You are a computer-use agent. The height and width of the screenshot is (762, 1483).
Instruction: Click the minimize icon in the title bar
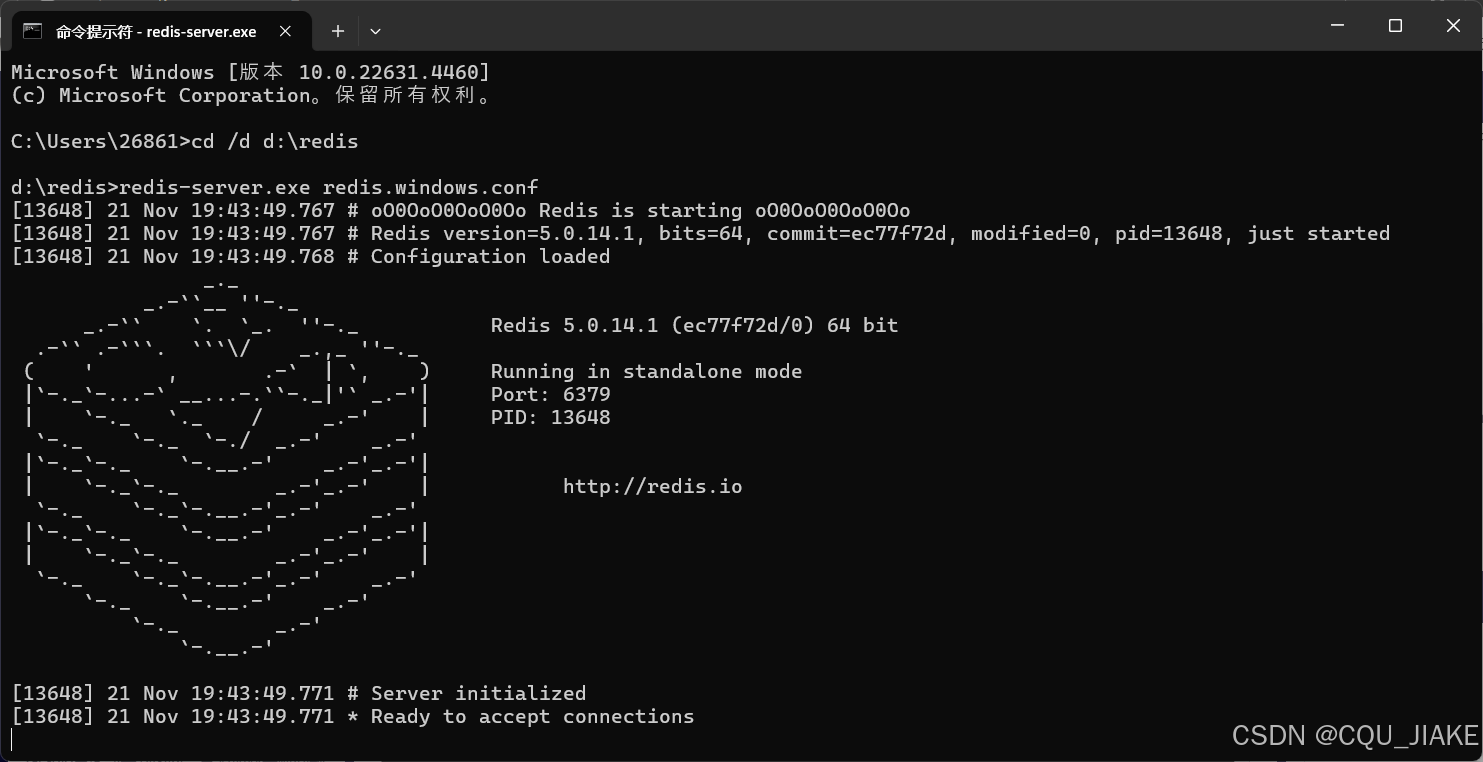point(1336,25)
